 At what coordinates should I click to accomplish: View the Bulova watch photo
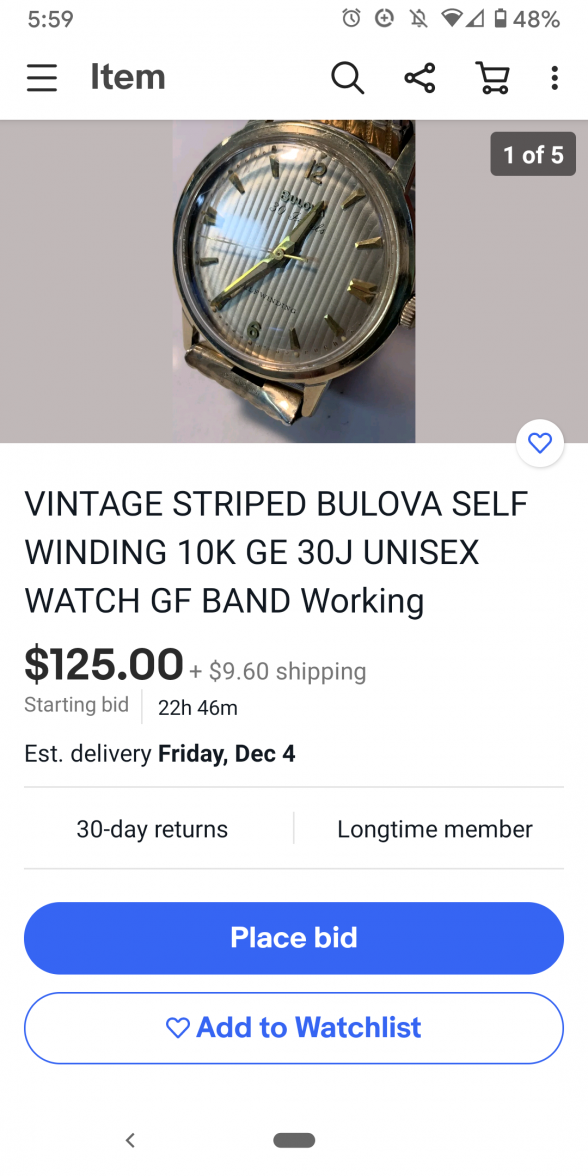[294, 281]
